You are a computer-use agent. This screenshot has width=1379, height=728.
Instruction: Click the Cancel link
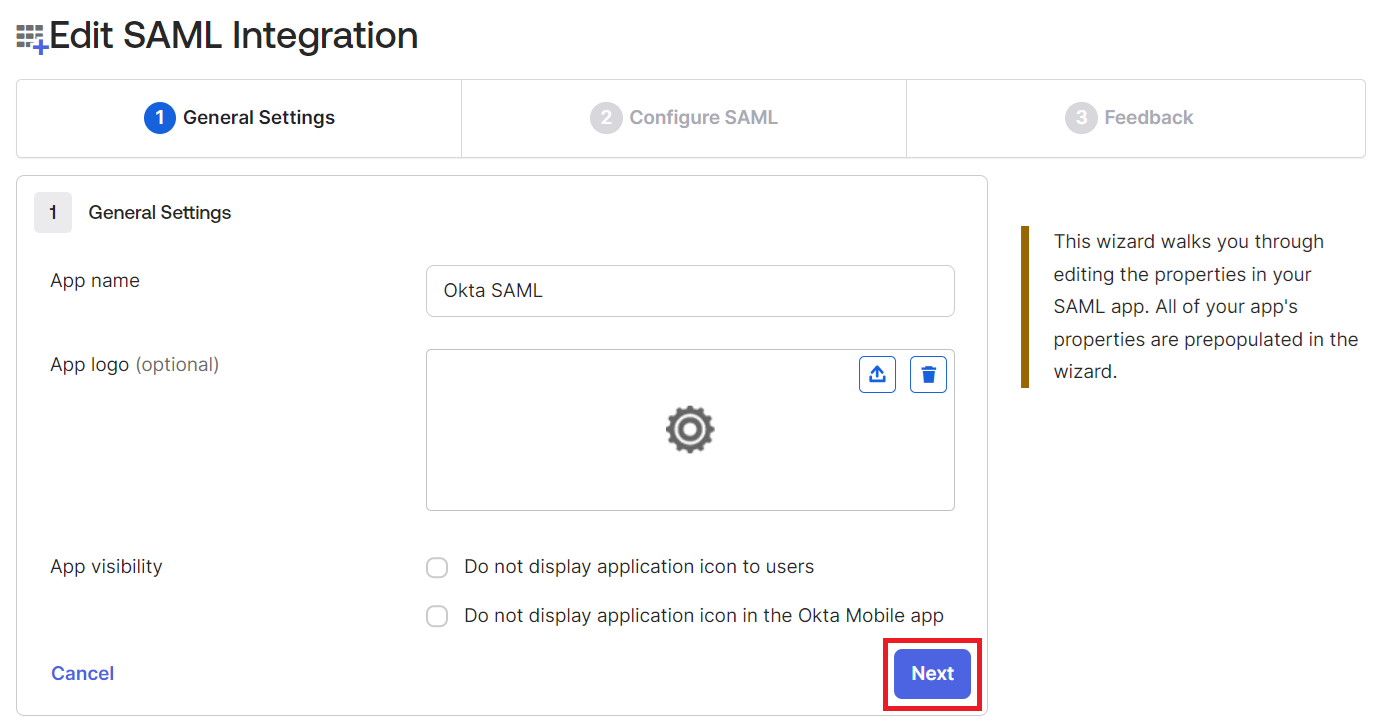83,674
